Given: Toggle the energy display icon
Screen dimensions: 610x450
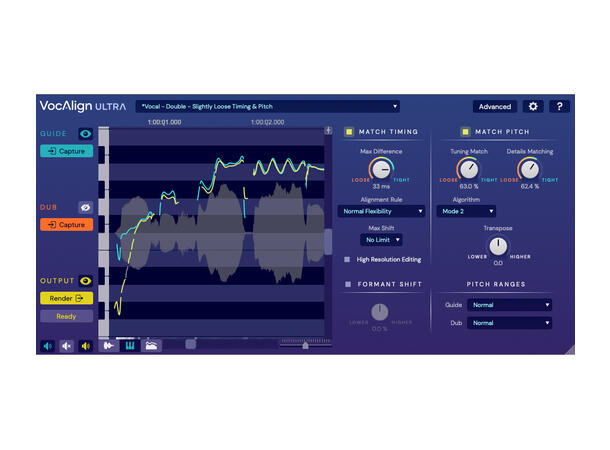Looking at the screenshot, I should (151, 345).
